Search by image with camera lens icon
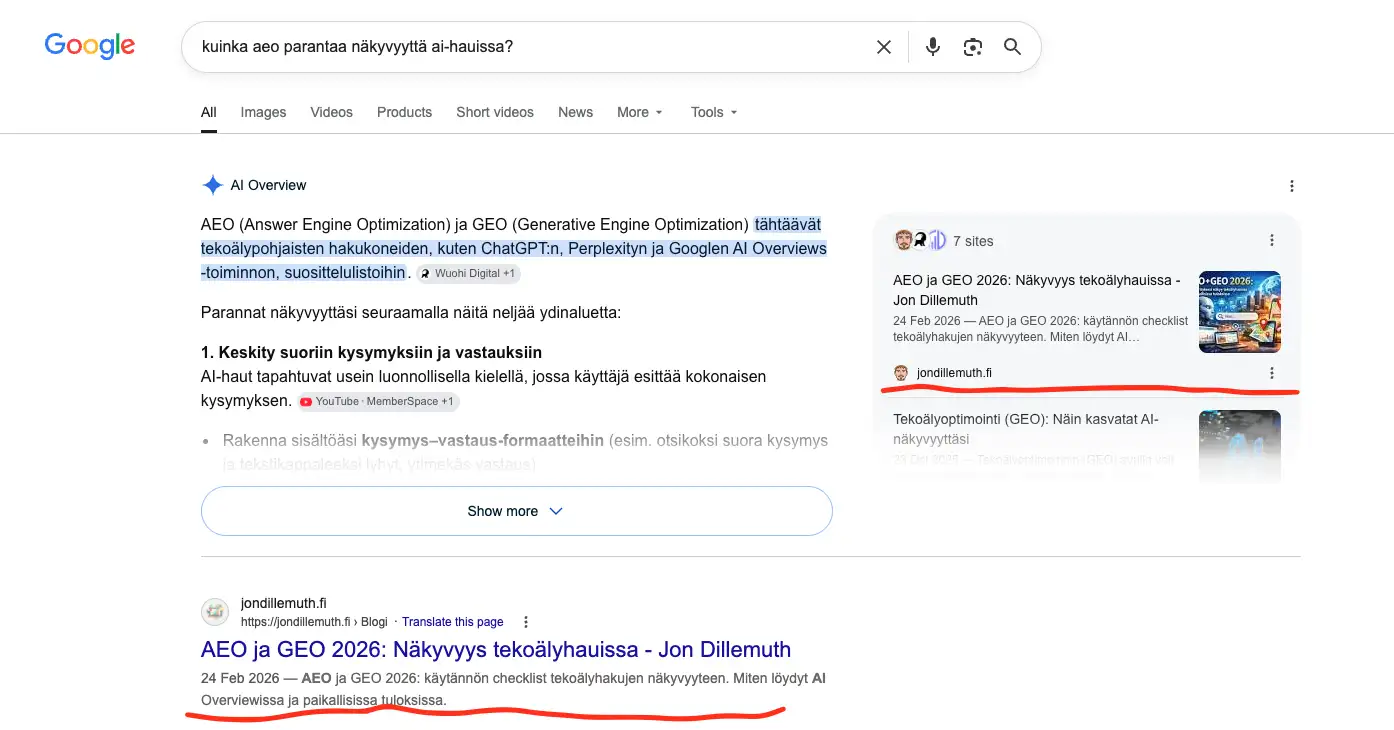The image size is (1394, 730). click(972, 47)
